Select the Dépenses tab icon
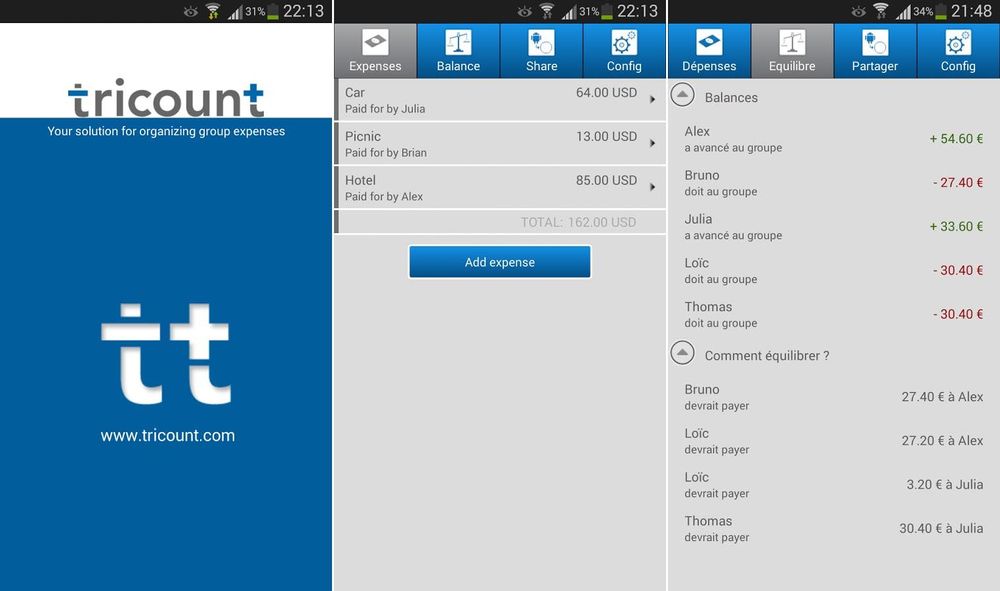This screenshot has height=591, width=1000. point(709,43)
